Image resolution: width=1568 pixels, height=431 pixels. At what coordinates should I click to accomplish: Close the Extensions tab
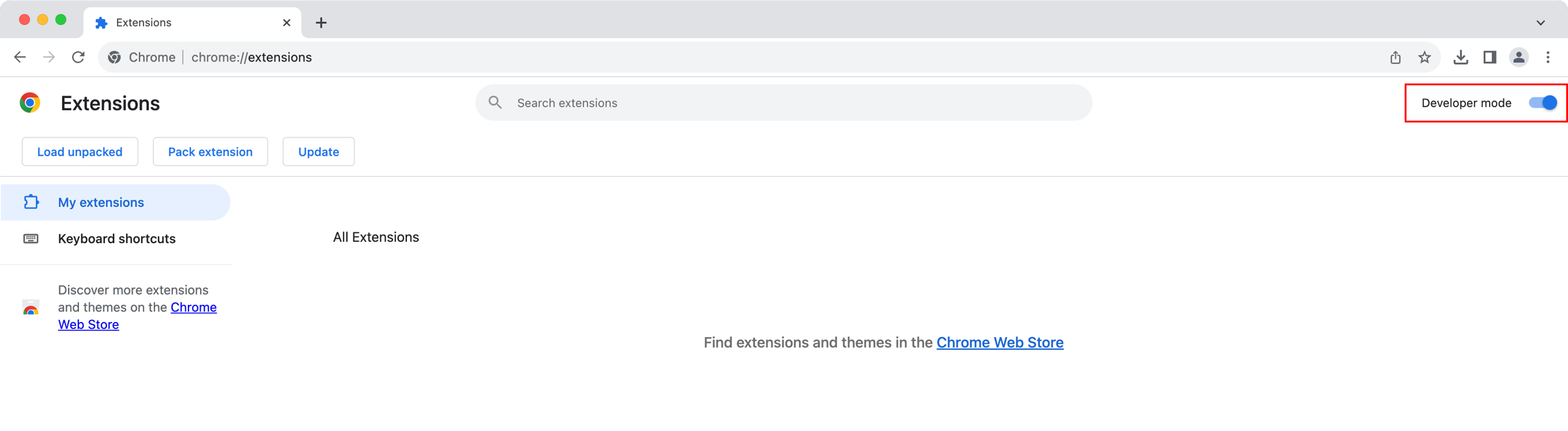tap(287, 22)
